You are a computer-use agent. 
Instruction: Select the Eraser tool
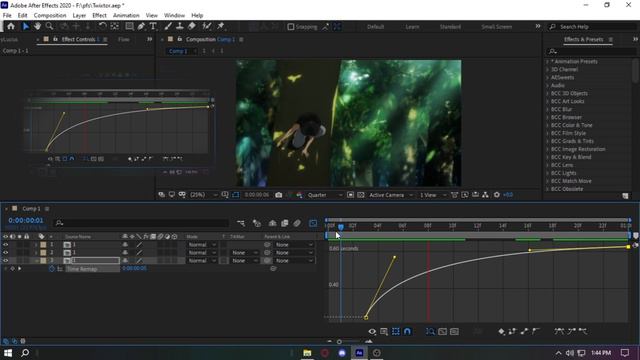point(191,26)
